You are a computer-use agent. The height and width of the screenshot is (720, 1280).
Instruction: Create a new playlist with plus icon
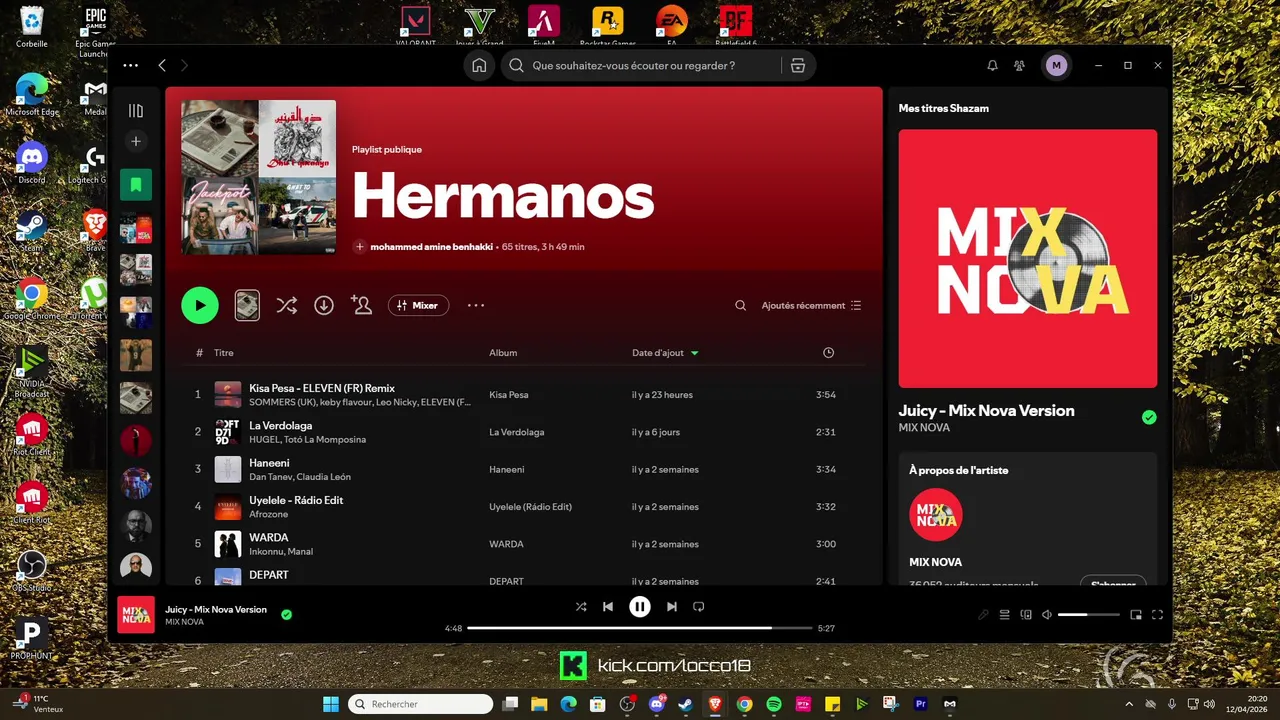click(x=136, y=141)
